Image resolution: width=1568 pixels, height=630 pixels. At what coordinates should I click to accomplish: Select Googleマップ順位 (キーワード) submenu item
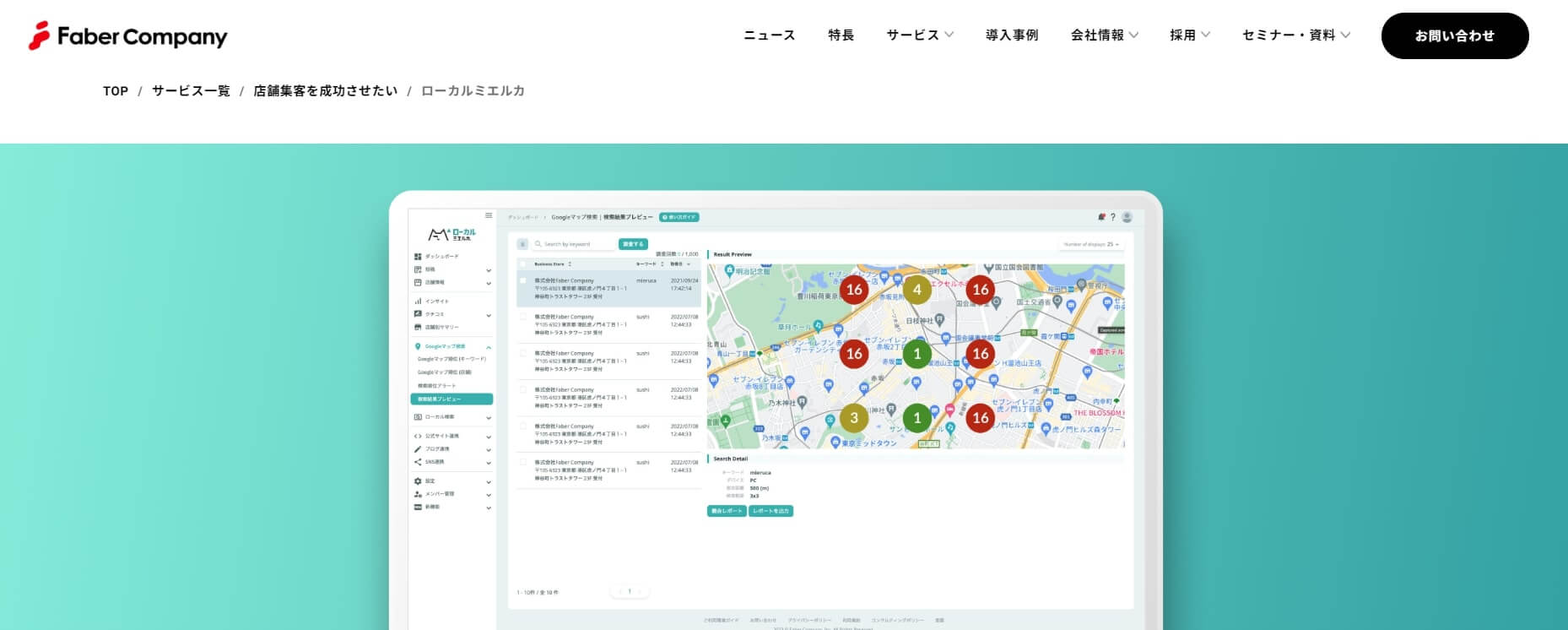click(451, 359)
